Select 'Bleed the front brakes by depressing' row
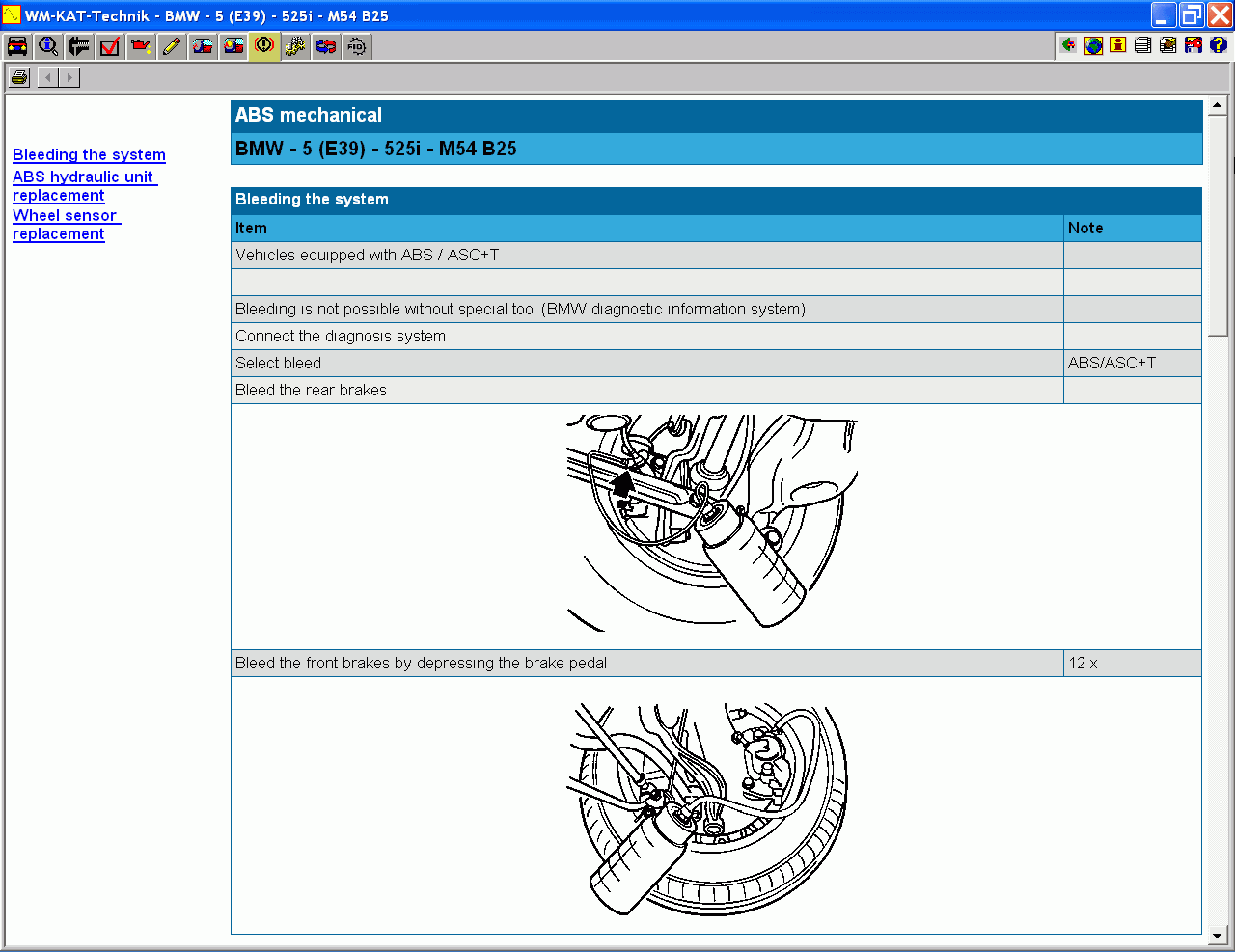 click(x=716, y=663)
